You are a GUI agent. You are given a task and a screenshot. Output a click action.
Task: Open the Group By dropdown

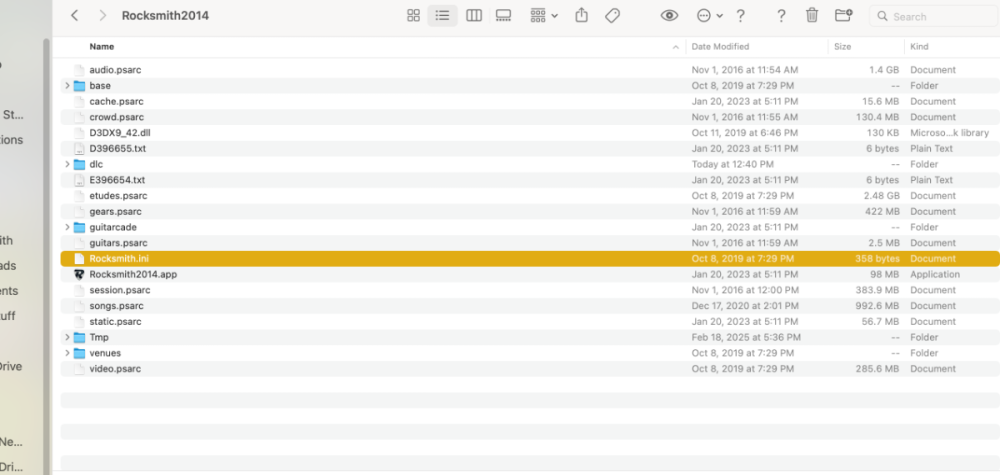click(x=545, y=16)
